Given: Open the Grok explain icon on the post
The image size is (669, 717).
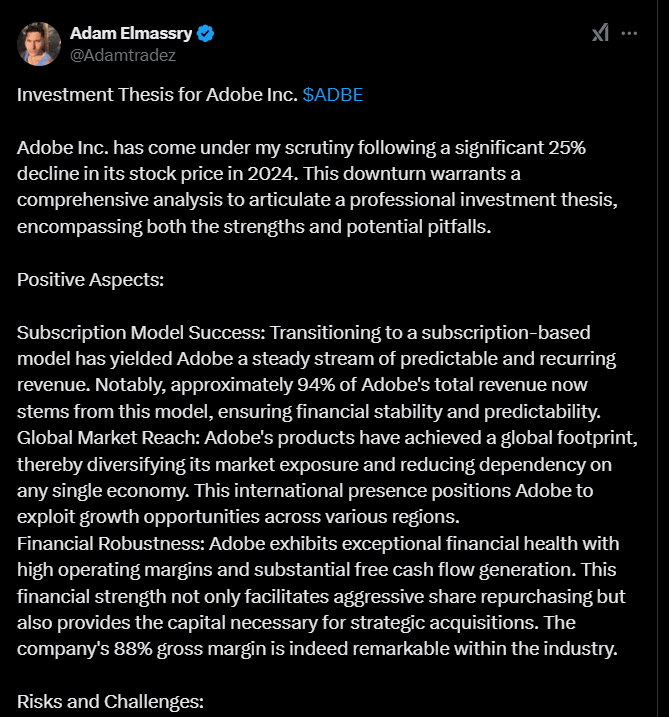Looking at the screenshot, I should click(x=600, y=33).
